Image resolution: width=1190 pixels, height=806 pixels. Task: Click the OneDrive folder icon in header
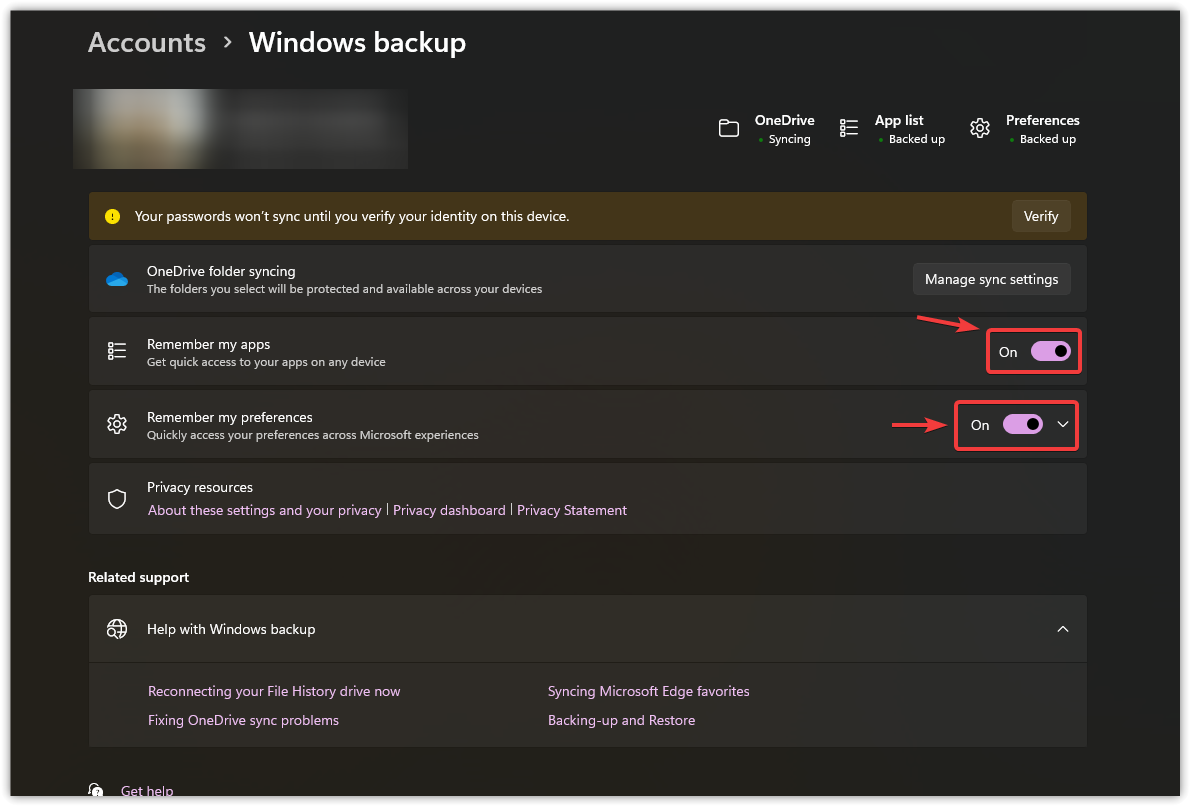click(x=729, y=128)
